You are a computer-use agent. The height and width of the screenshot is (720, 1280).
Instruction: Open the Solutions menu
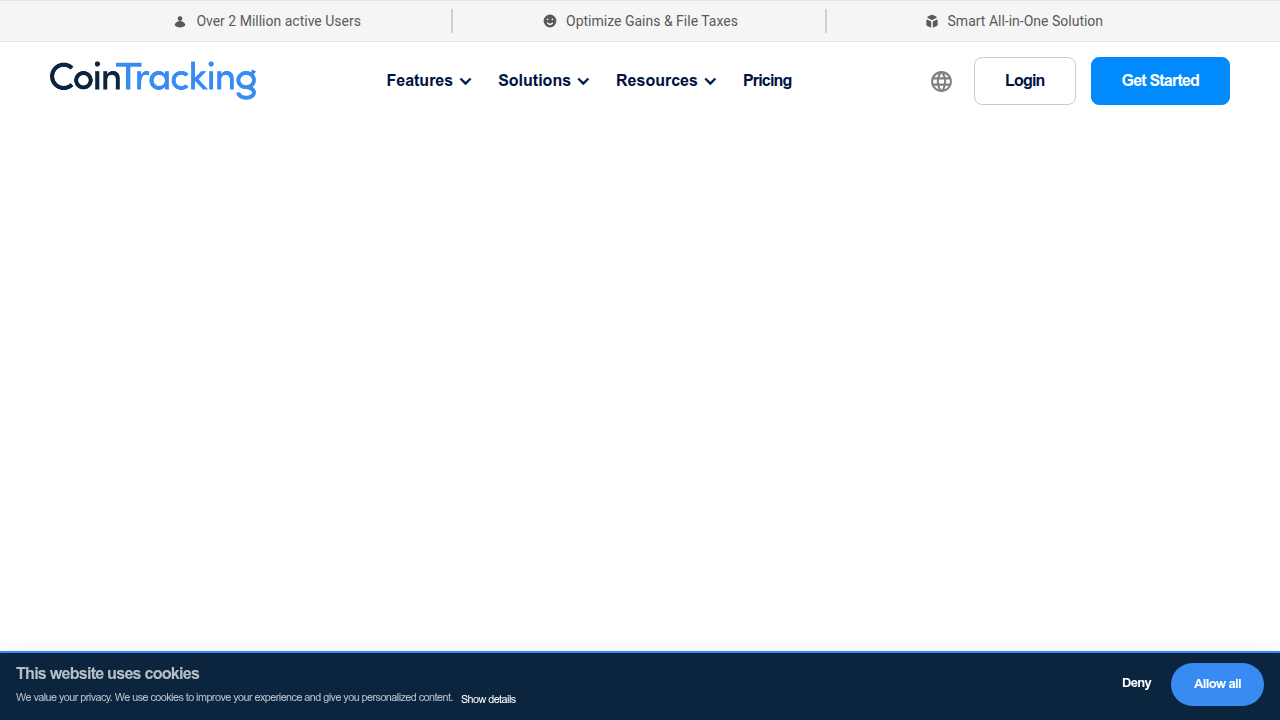pyautogui.click(x=534, y=81)
